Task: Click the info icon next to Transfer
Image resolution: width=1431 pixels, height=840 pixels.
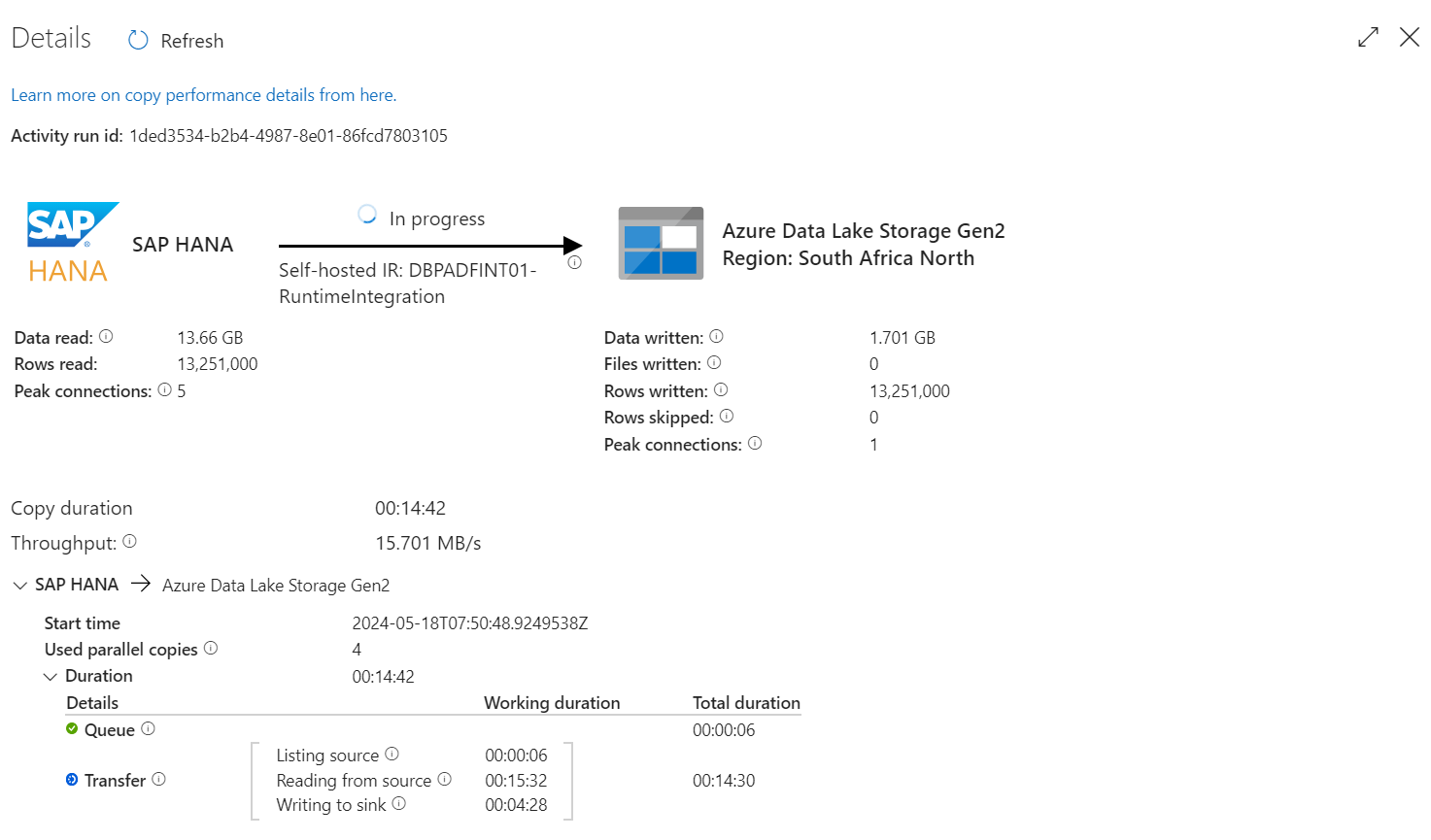Action: [x=158, y=779]
